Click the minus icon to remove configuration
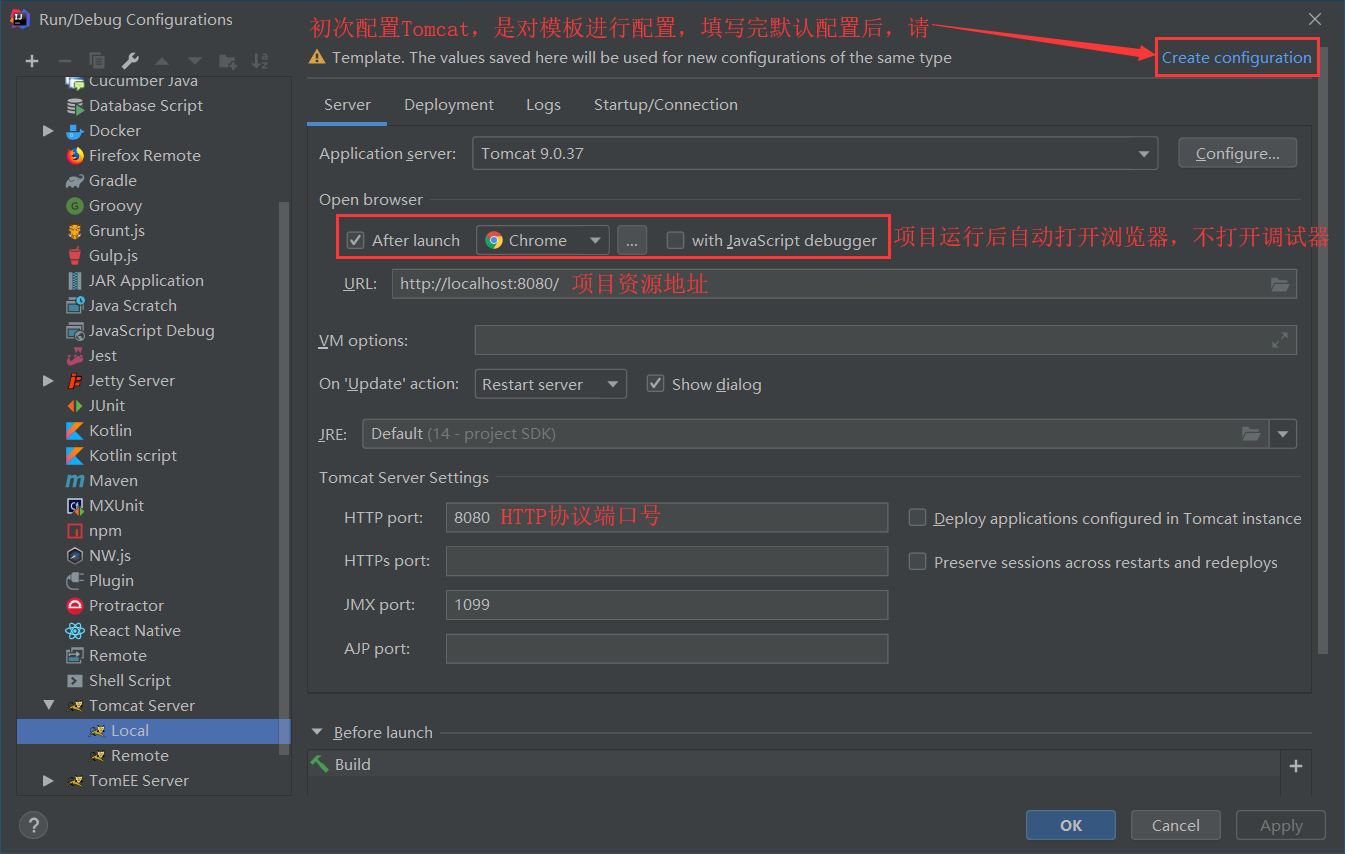This screenshot has height=854, width=1345. click(x=64, y=61)
